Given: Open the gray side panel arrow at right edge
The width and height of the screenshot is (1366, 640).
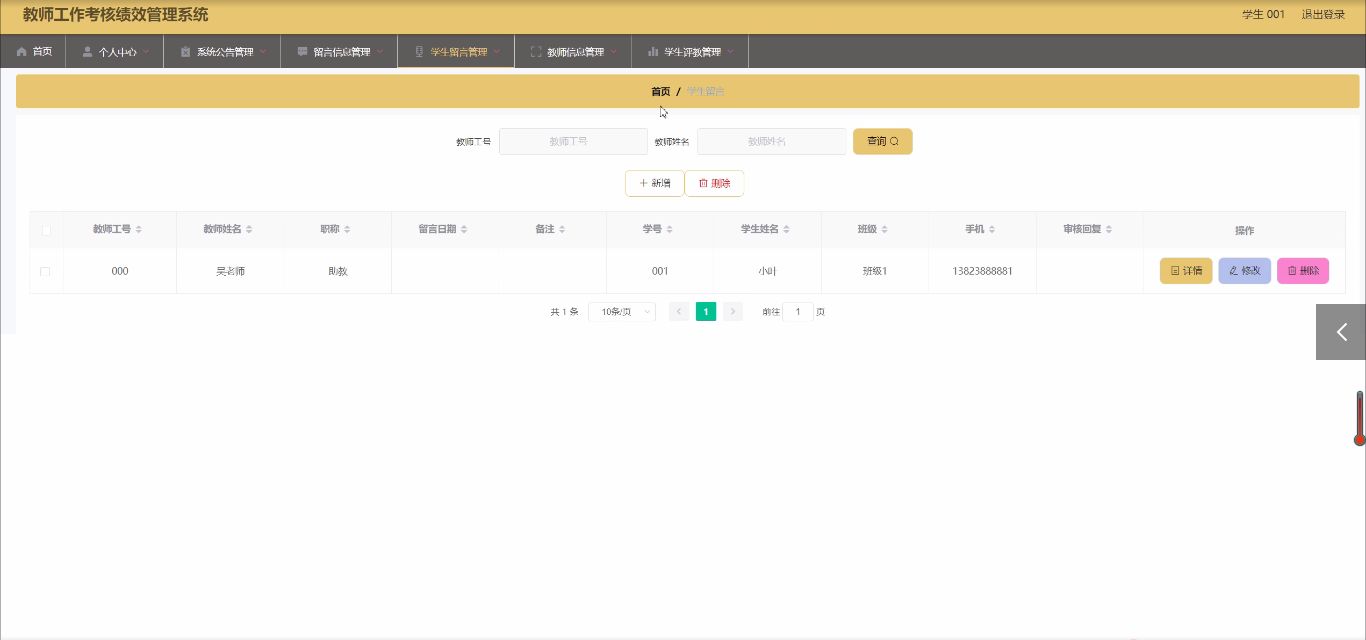Looking at the screenshot, I should pyautogui.click(x=1341, y=332).
